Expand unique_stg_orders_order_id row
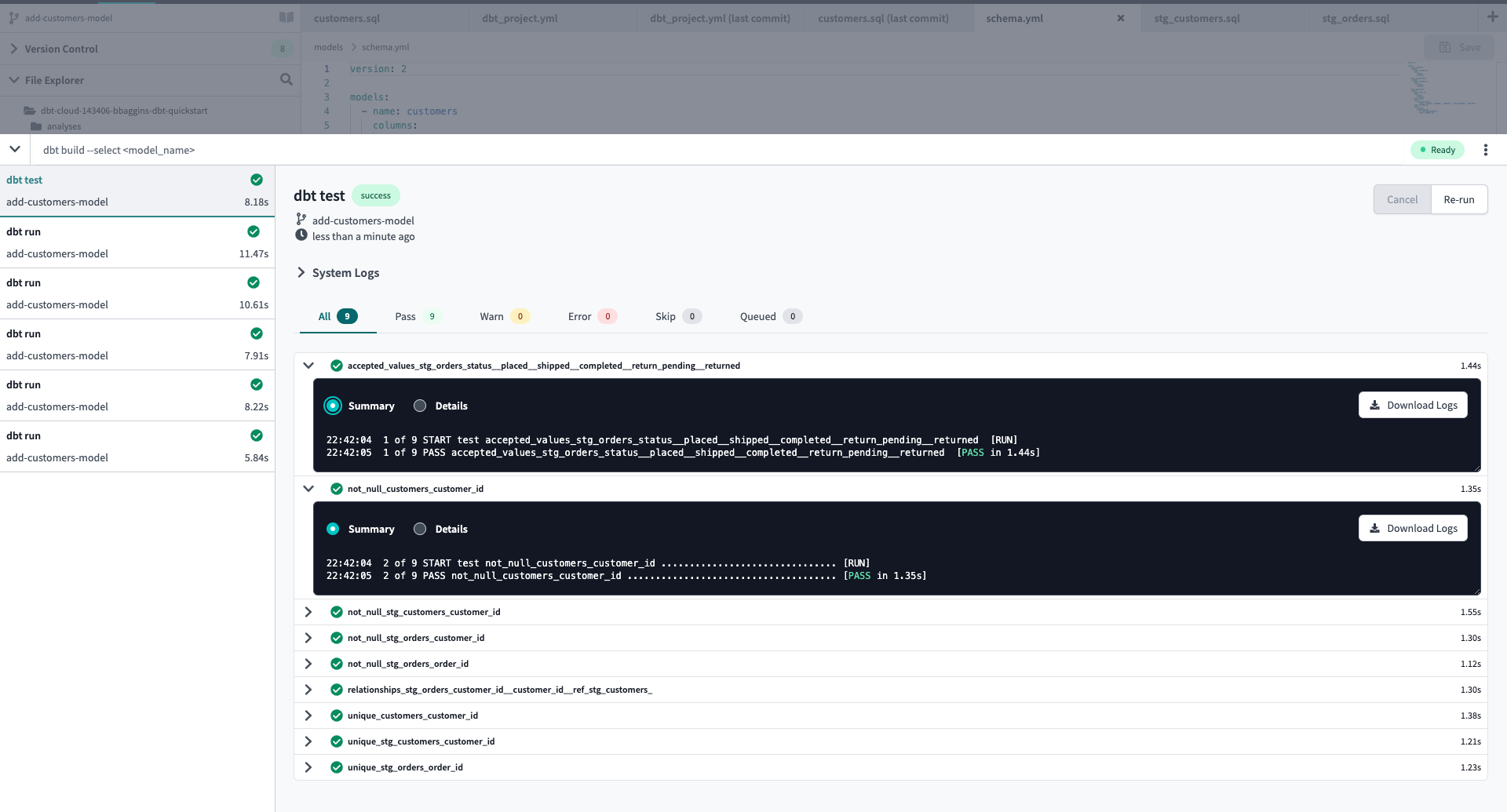1507x812 pixels. click(x=308, y=767)
